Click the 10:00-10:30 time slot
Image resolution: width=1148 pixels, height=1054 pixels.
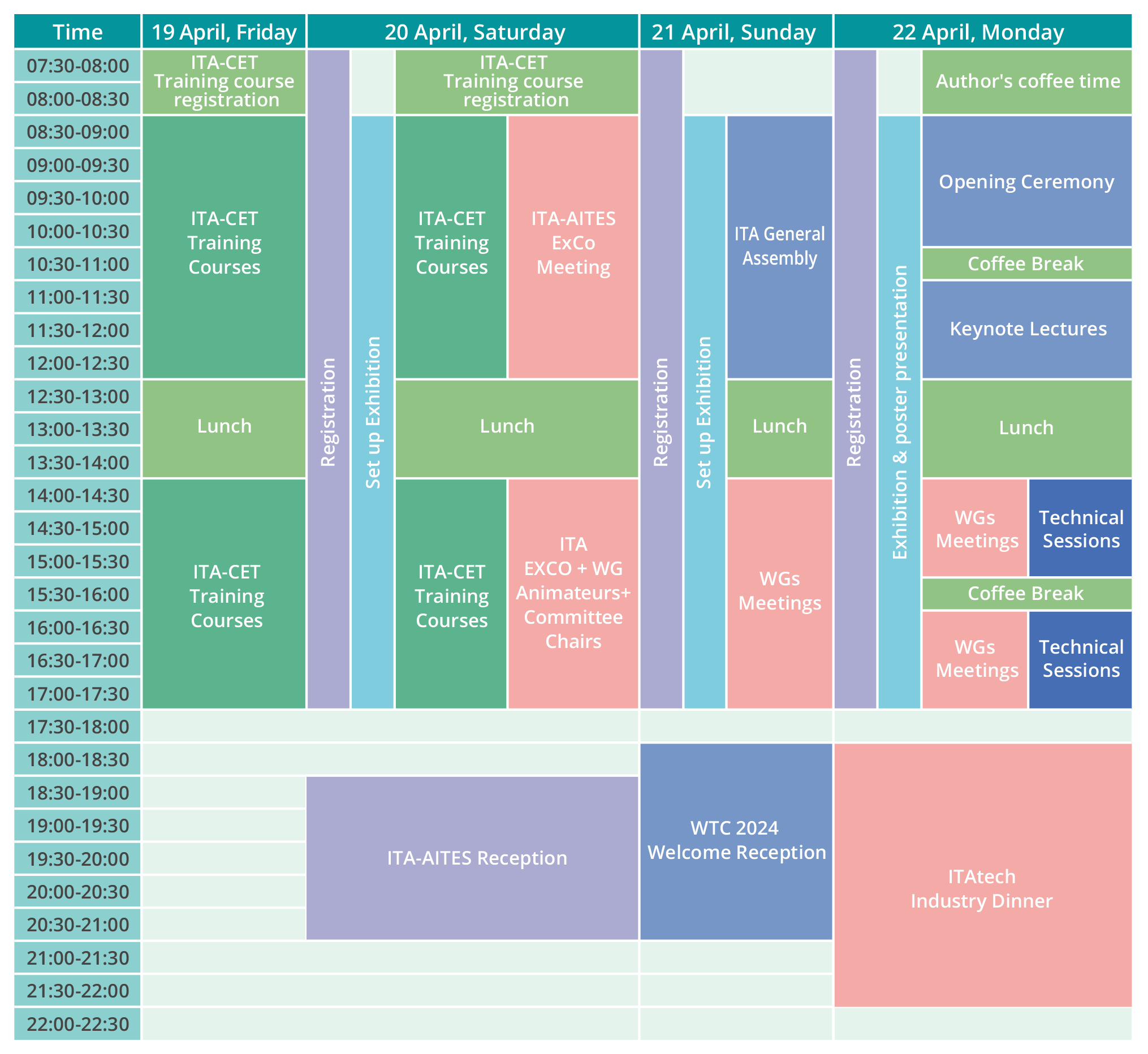tap(77, 231)
